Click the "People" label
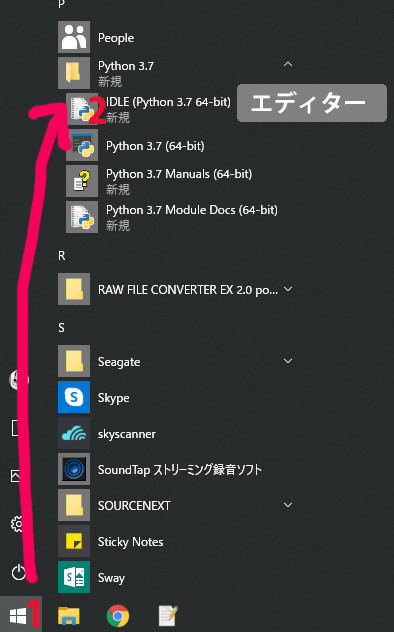Screen dimensions: 394x632 point(116,38)
